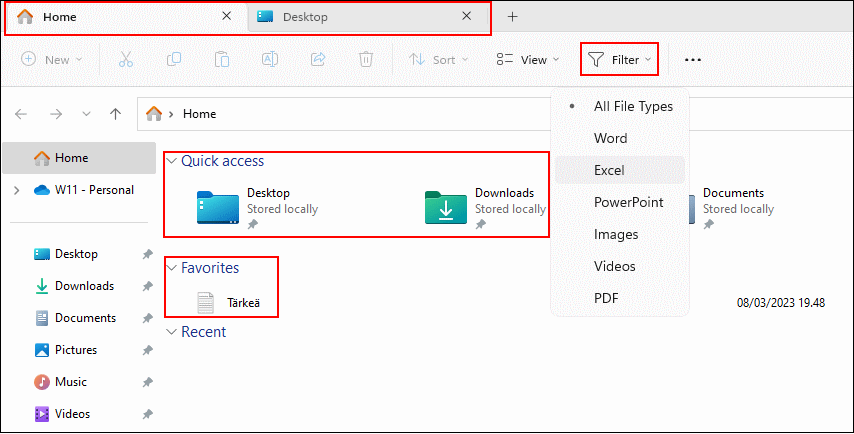Screen dimensions: 854x434
Task: Filter by PowerPoint files
Action: coord(620,203)
